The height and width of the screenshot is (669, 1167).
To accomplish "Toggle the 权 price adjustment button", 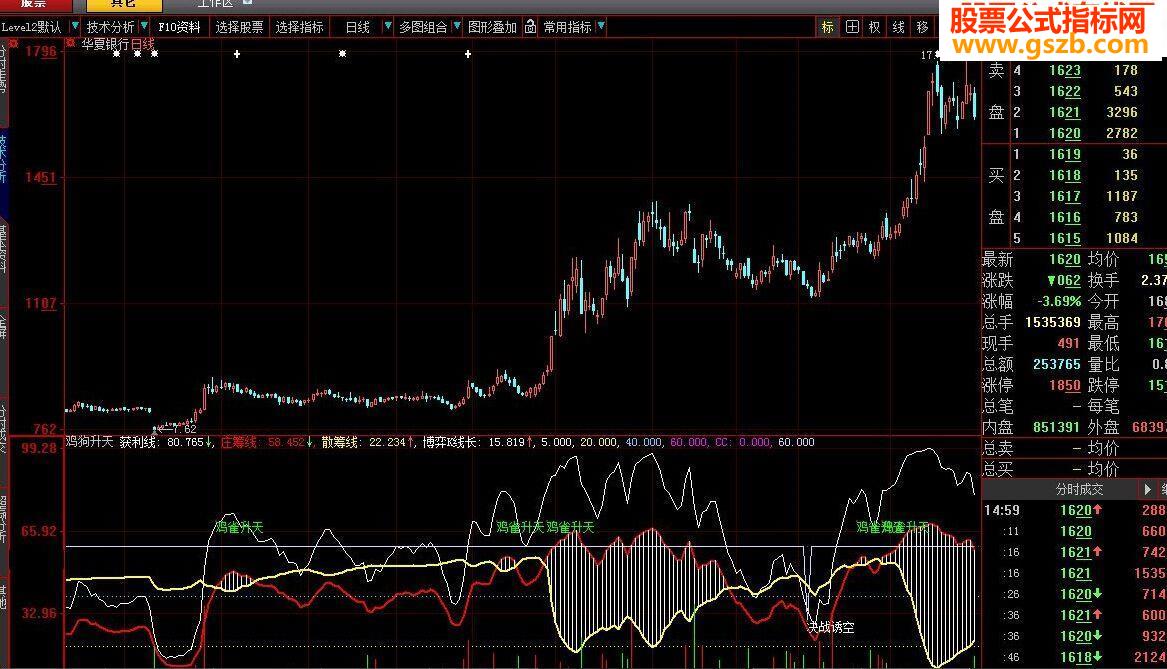I will coord(875,27).
